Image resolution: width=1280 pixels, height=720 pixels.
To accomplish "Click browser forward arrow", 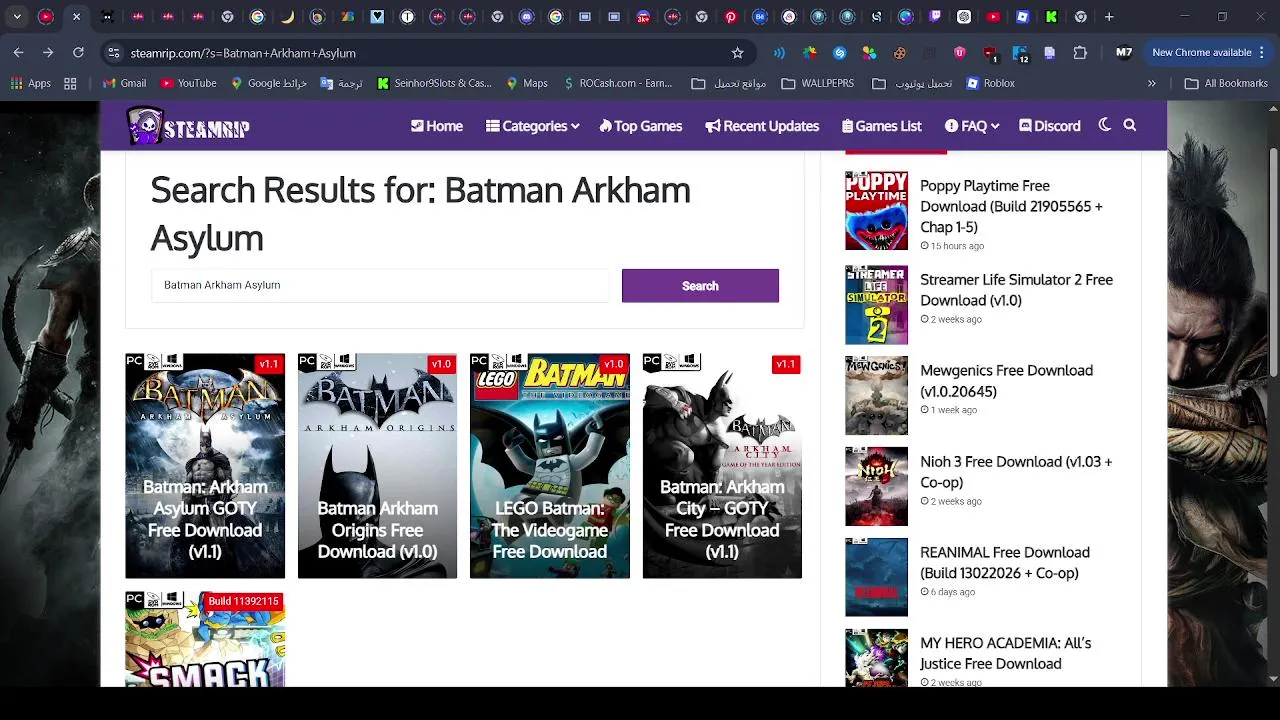I will click(48, 52).
